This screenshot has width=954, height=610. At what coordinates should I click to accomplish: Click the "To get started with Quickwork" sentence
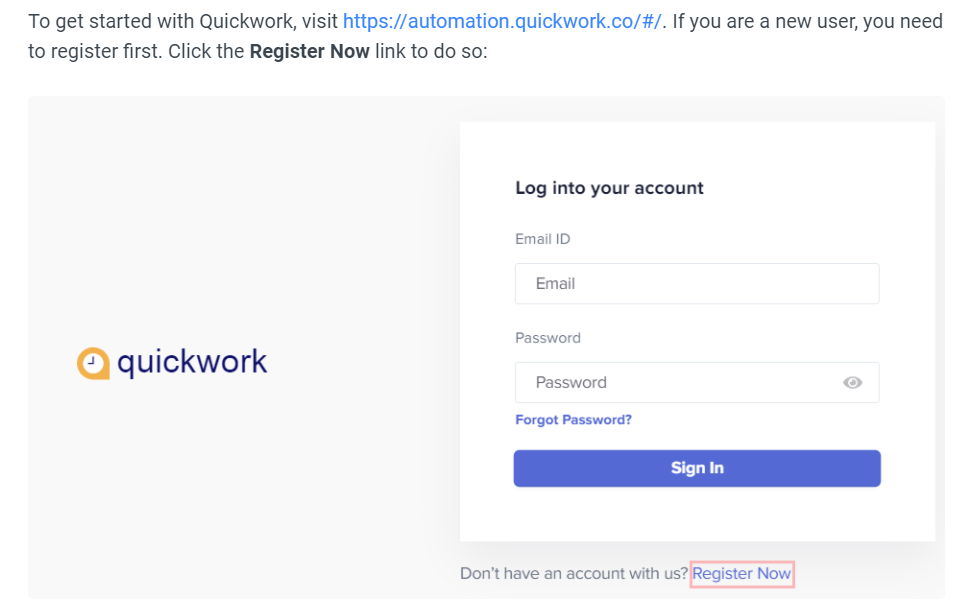183,21
